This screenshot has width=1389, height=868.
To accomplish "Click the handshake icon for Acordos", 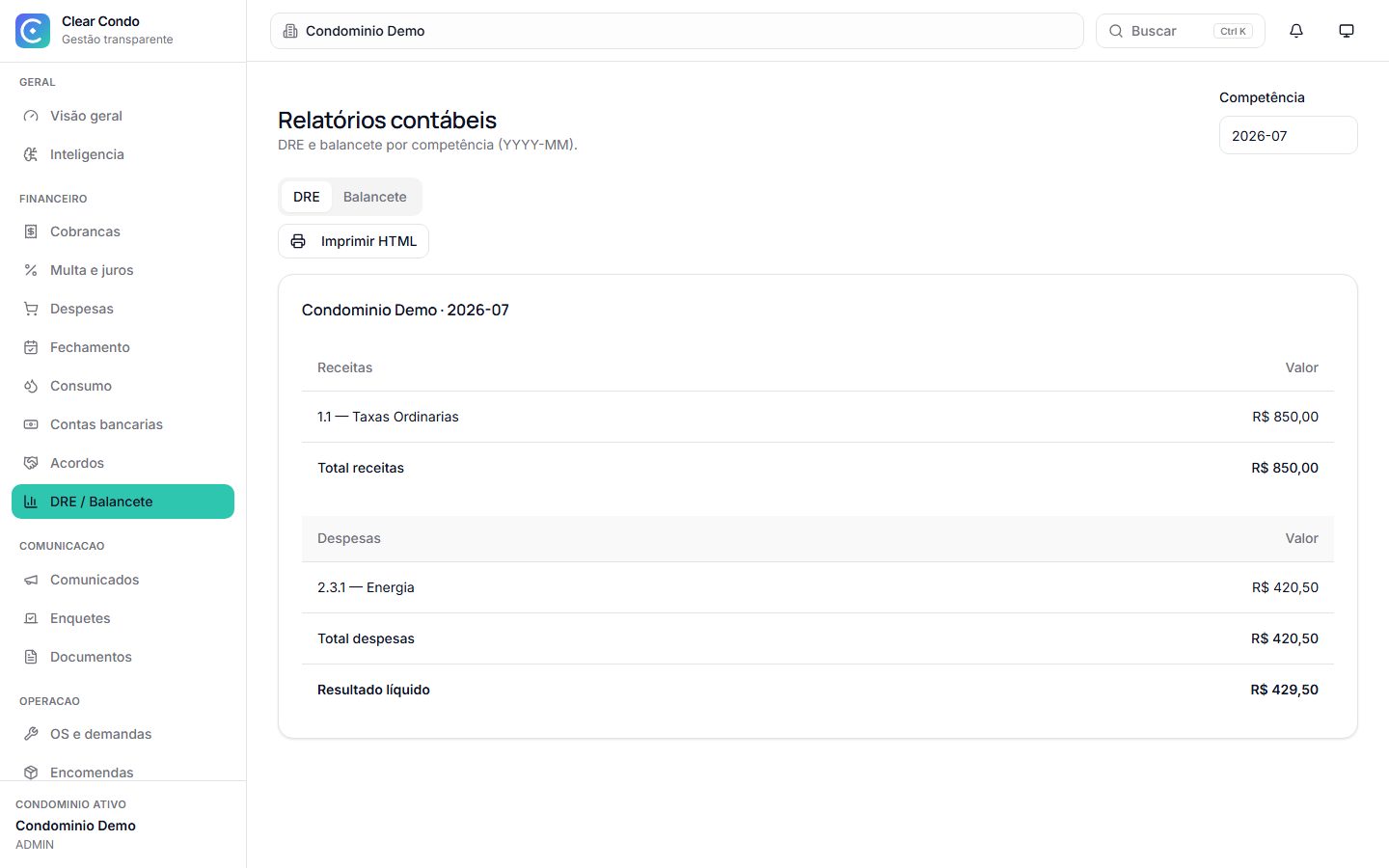I will [31, 463].
